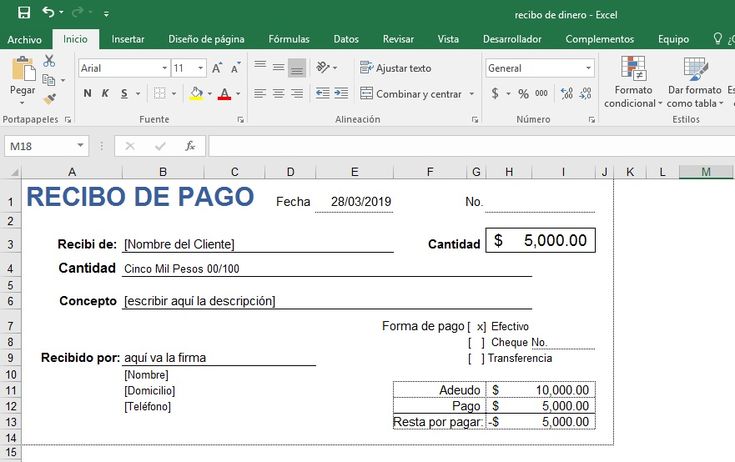Open the Desarrollador tab
Image resolution: width=735 pixels, height=462 pixels.
point(512,39)
